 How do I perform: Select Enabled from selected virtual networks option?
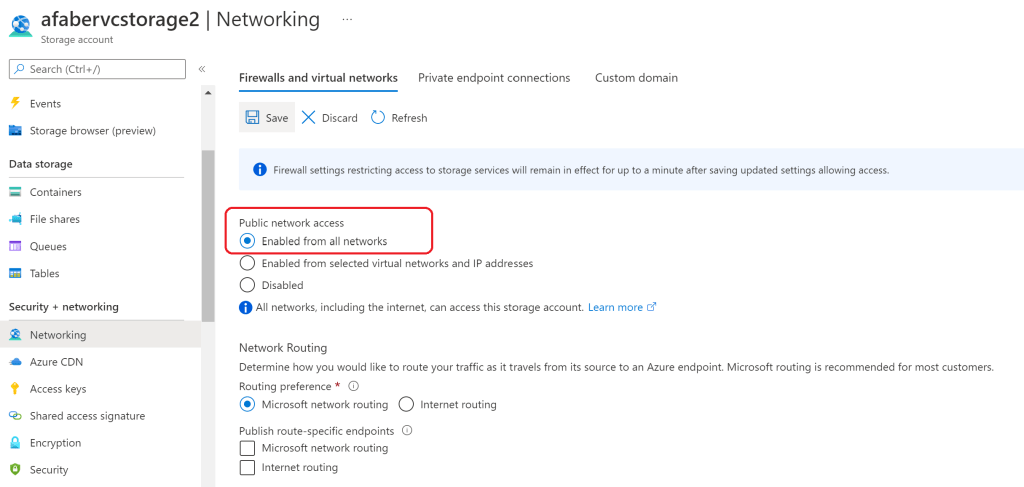pos(248,264)
